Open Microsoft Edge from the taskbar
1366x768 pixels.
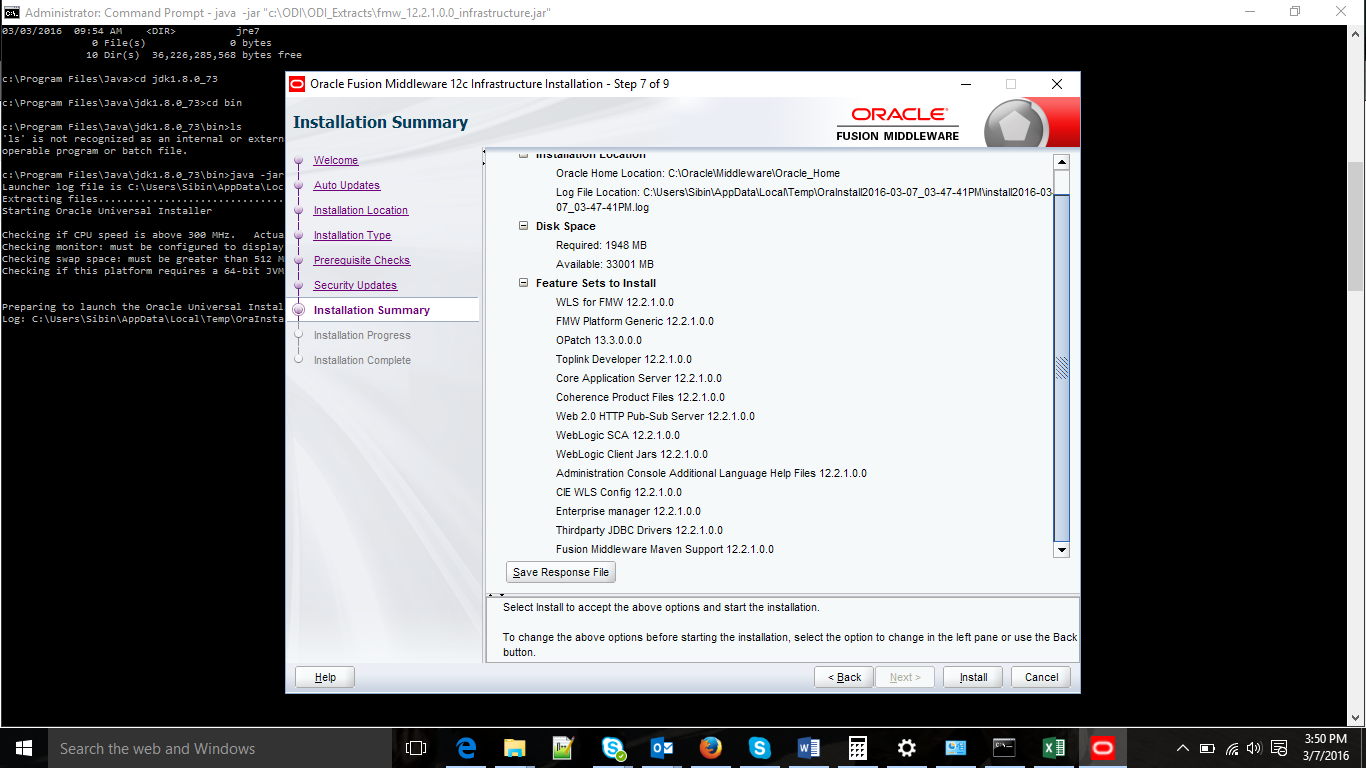[x=465, y=747]
